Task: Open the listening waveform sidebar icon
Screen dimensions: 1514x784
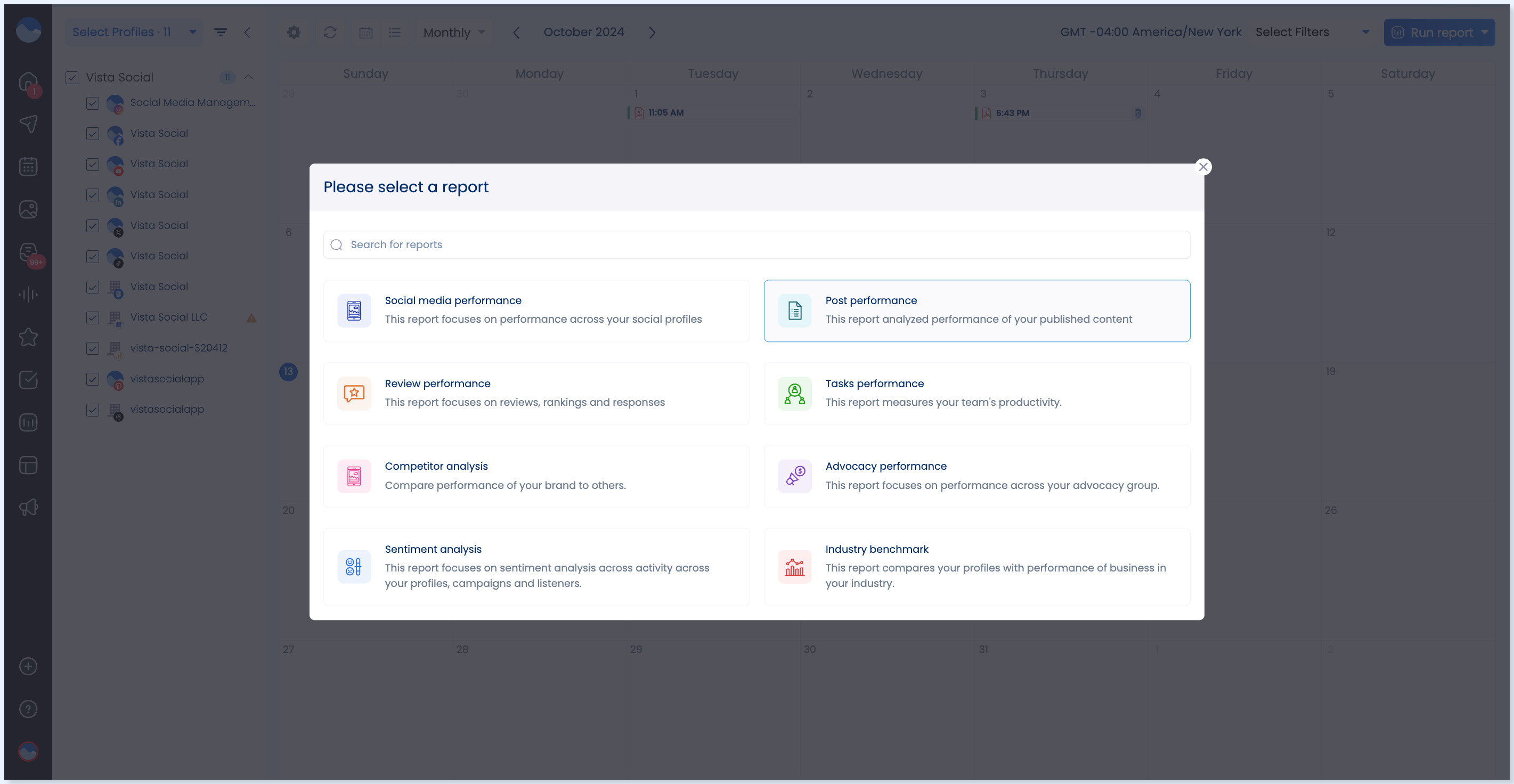Action: coord(28,295)
